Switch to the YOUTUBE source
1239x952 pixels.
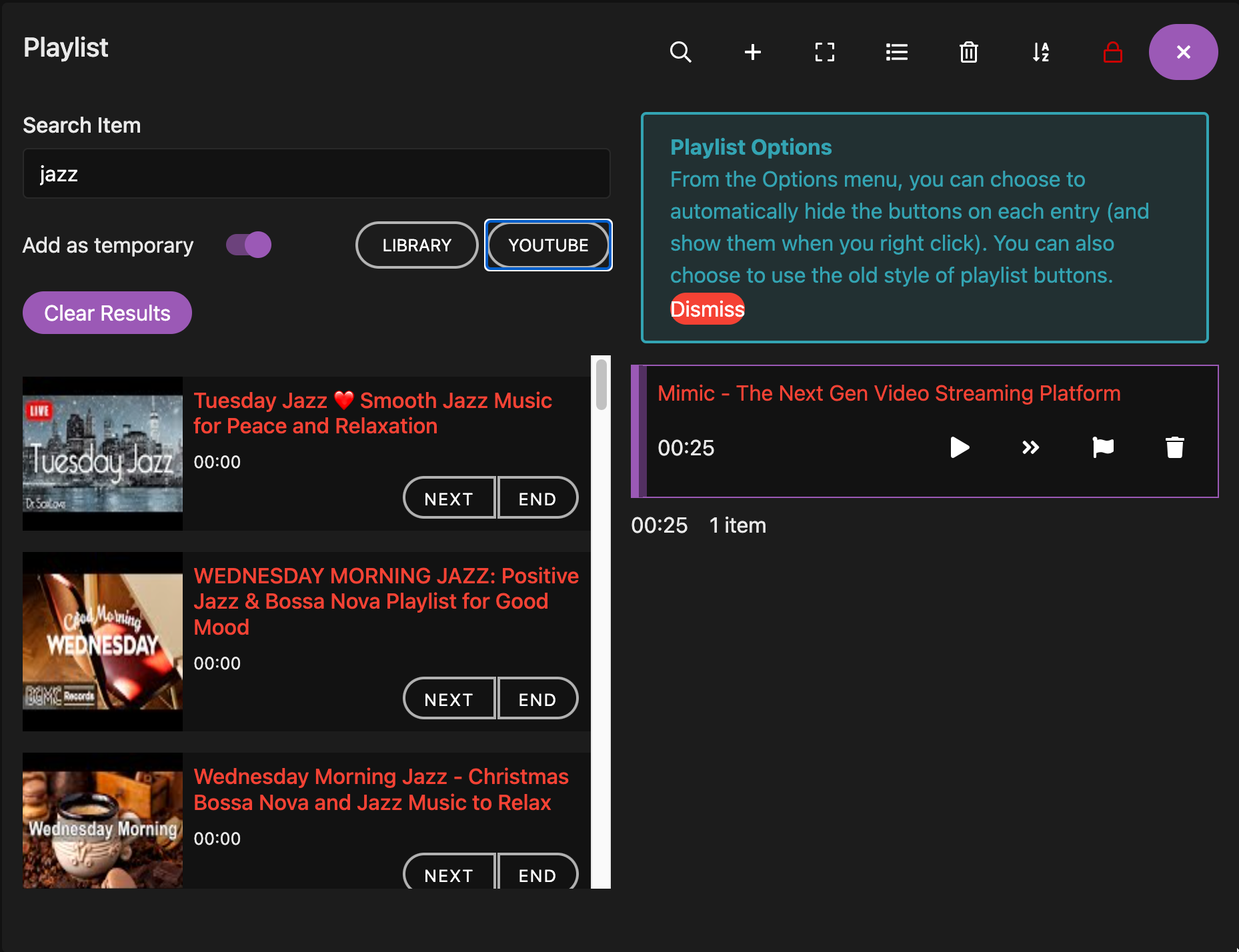547,245
